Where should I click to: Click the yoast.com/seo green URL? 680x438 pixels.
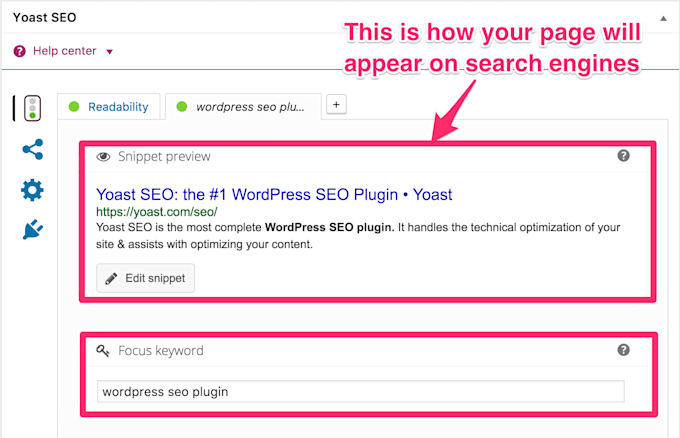pyautogui.click(x=156, y=212)
